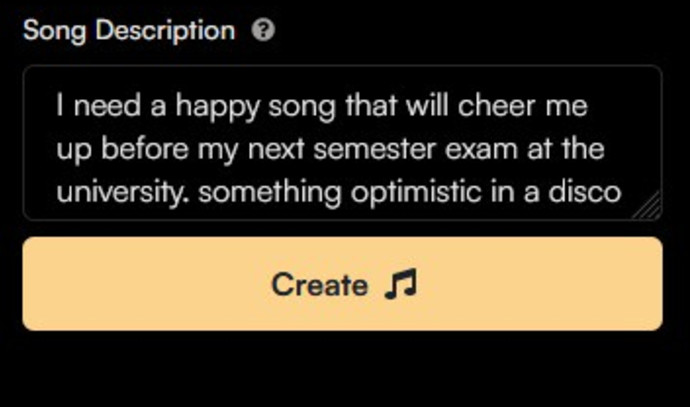Screen dimensions: 690x407
Task: Place cursor on word "semester" in description
Action: [x=374, y=150]
